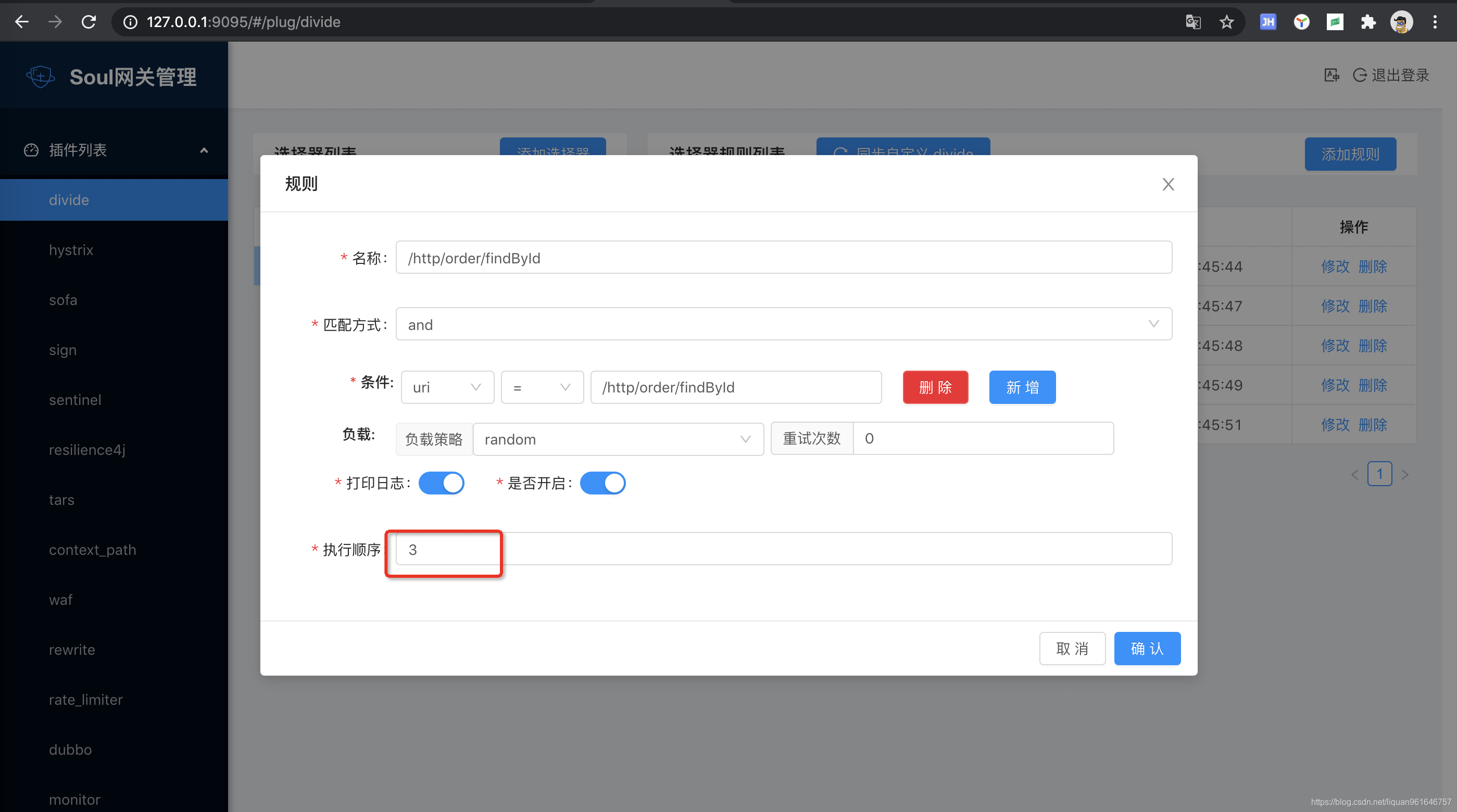The height and width of the screenshot is (812, 1457).
Task: Toggle the 是否开启 switch
Action: coord(603,483)
